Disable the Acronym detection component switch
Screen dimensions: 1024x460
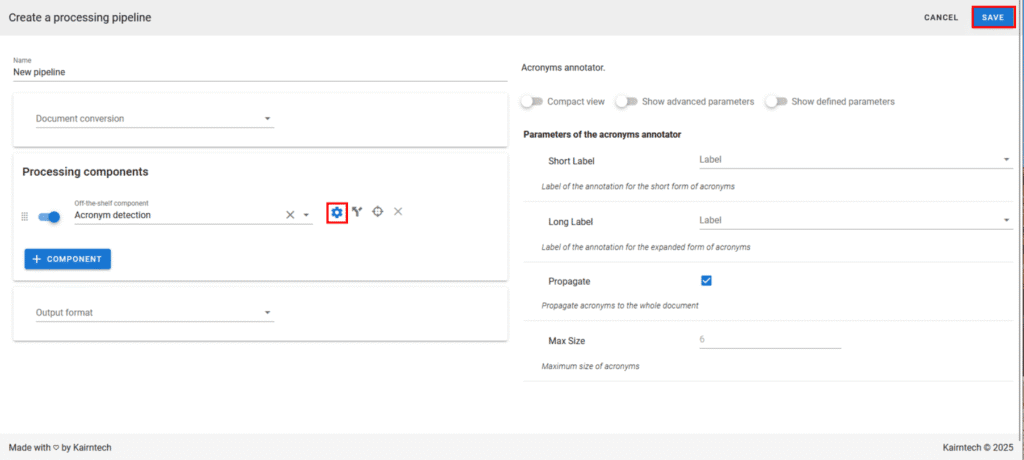[48, 217]
